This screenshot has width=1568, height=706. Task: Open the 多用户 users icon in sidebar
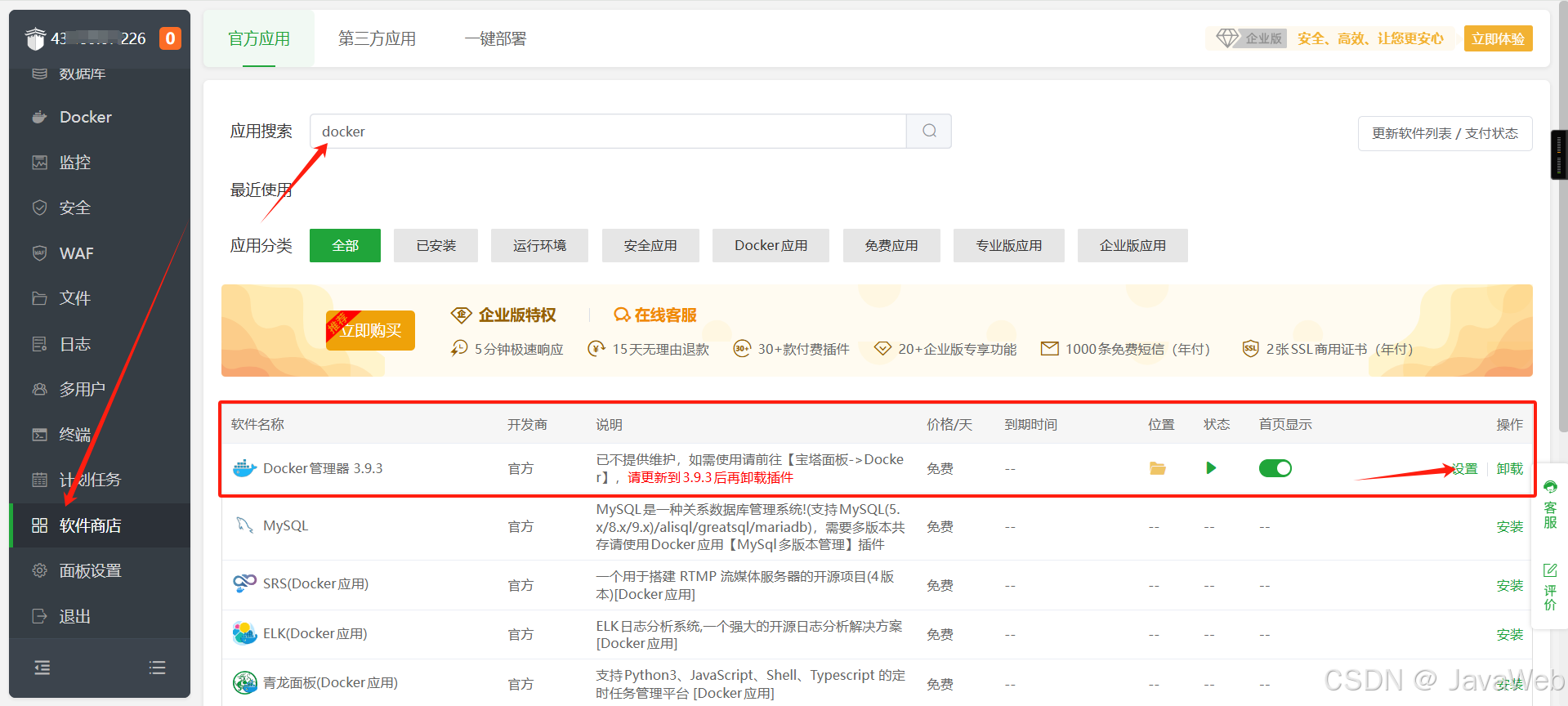tap(39, 389)
